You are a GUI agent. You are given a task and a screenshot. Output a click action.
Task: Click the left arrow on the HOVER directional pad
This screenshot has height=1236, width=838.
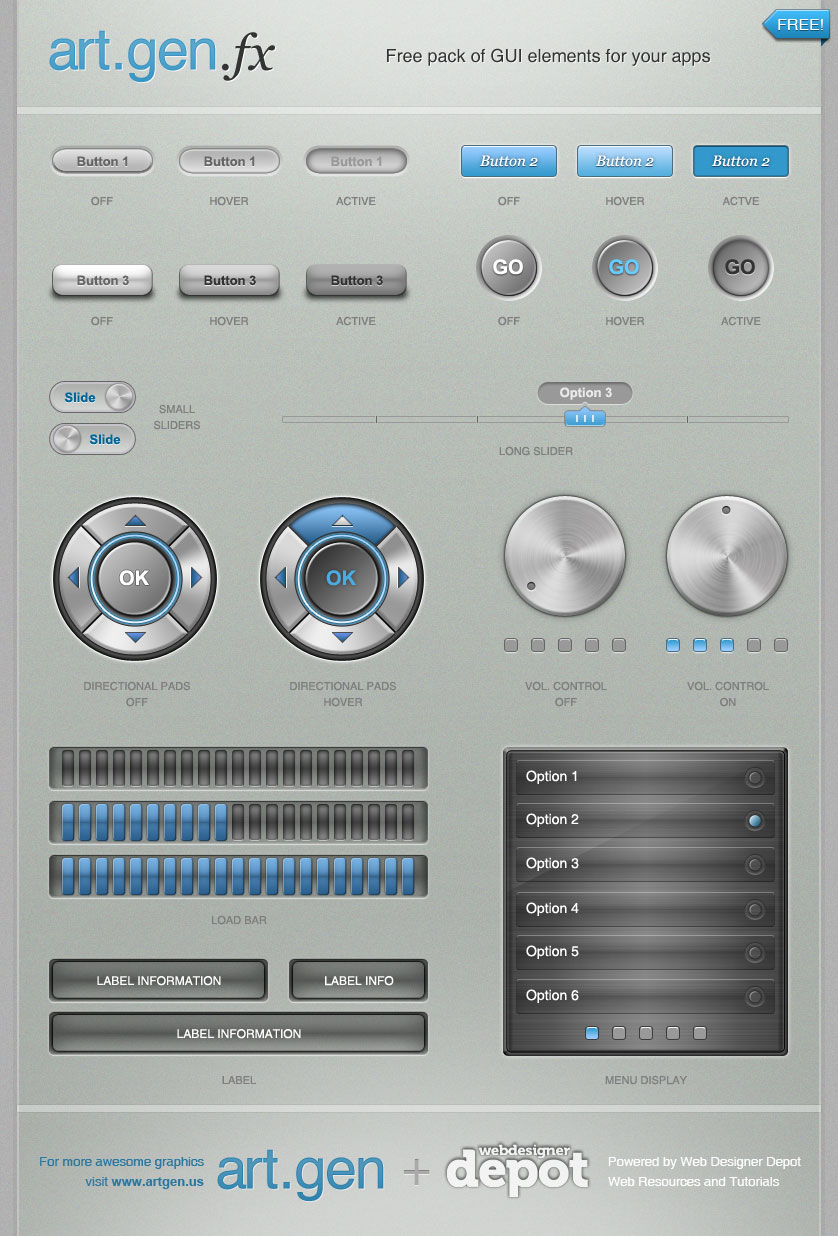point(280,578)
